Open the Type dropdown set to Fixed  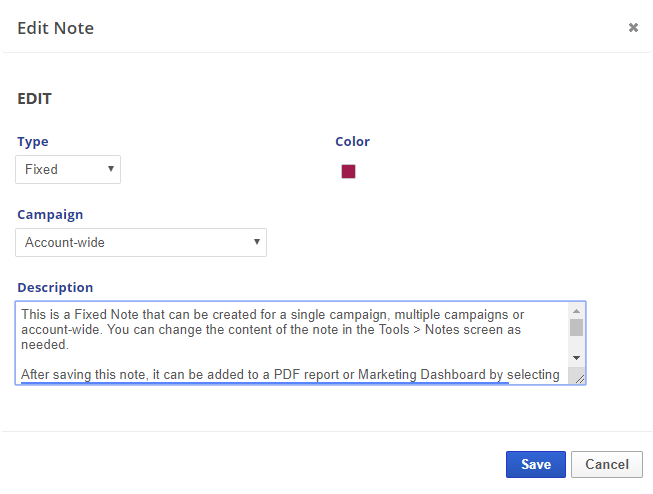(x=68, y=169)
